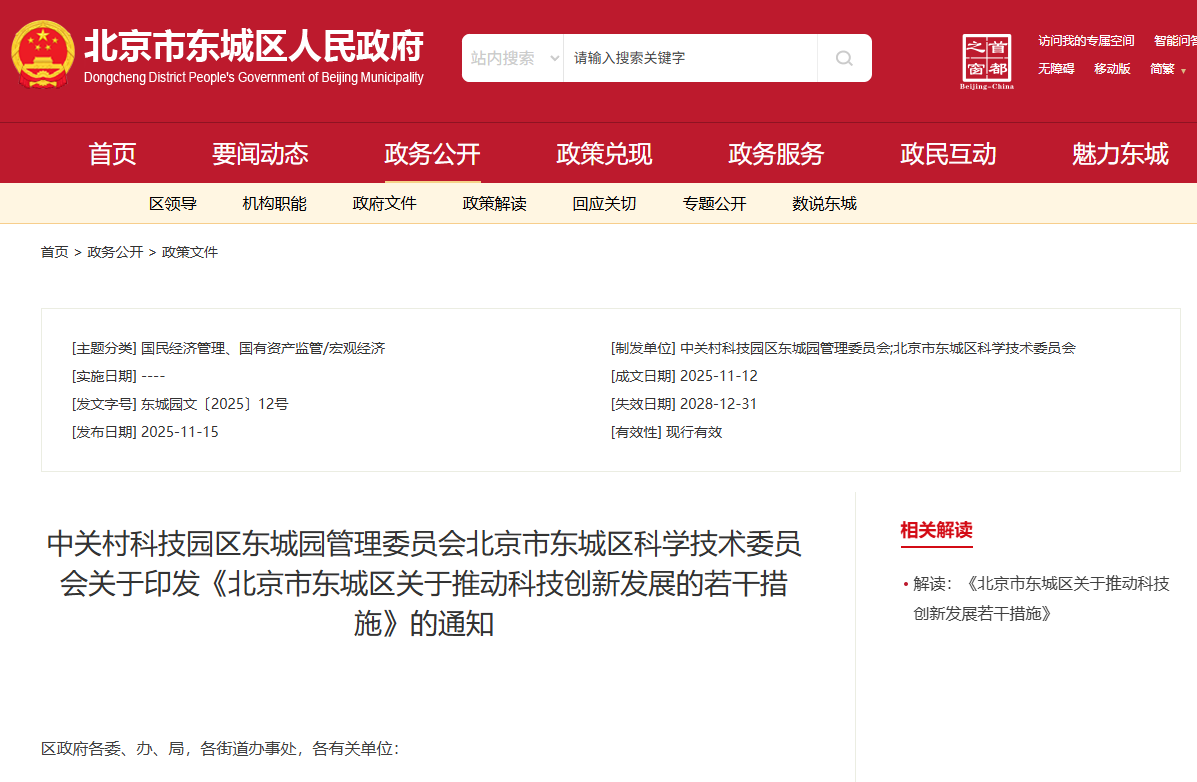
Task: Enable the 无障碍 accessibility mode
Action: tap(1055, 68)
